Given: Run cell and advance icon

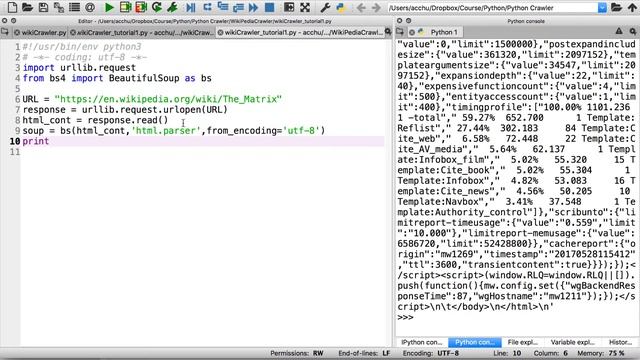Looking at the screenshot, I should [x=141, y=7].
